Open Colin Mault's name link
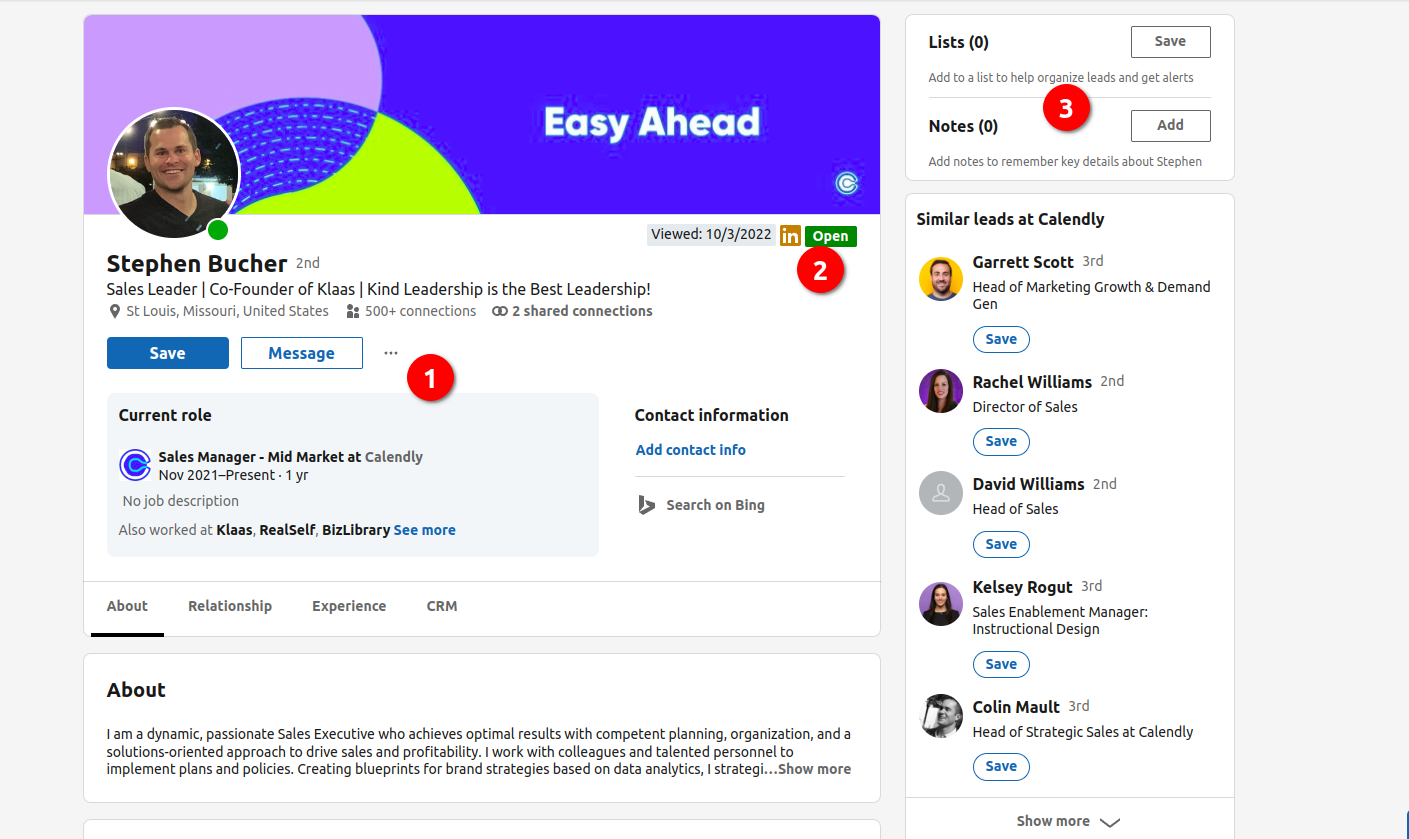 (x=1016, y=707)
